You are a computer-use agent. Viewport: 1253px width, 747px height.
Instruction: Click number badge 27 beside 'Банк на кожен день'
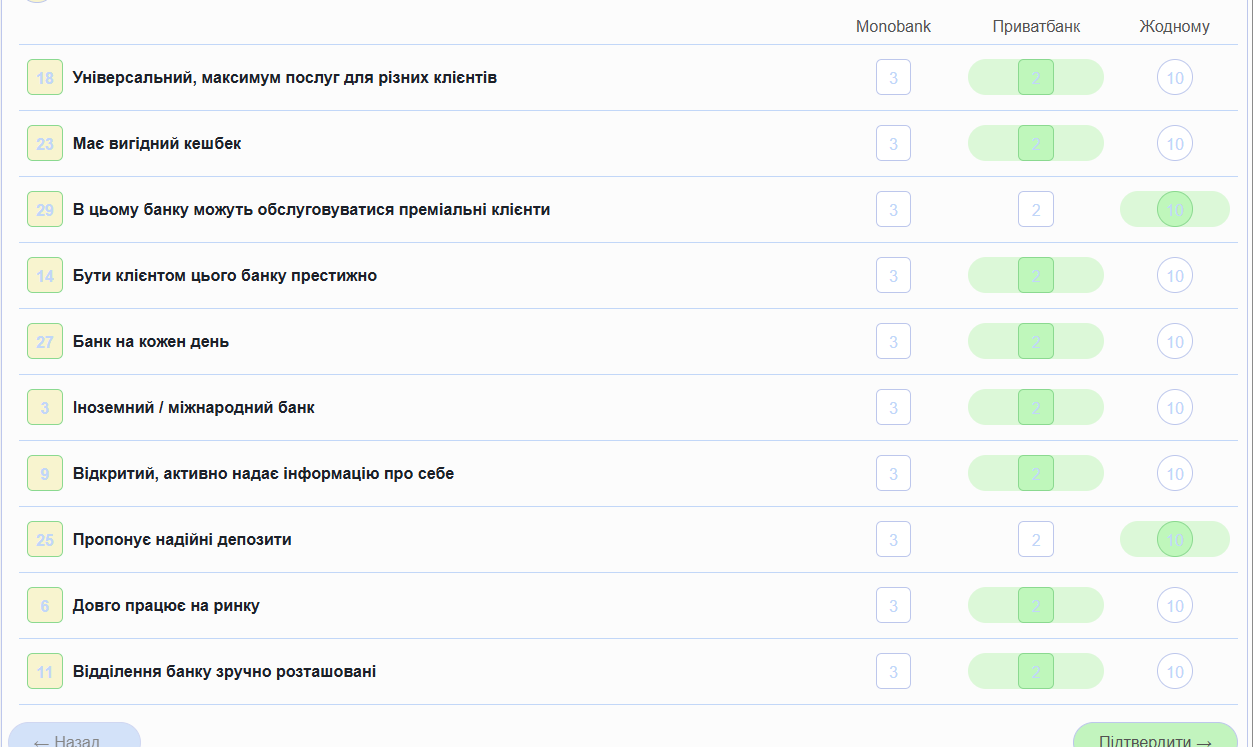45,341
